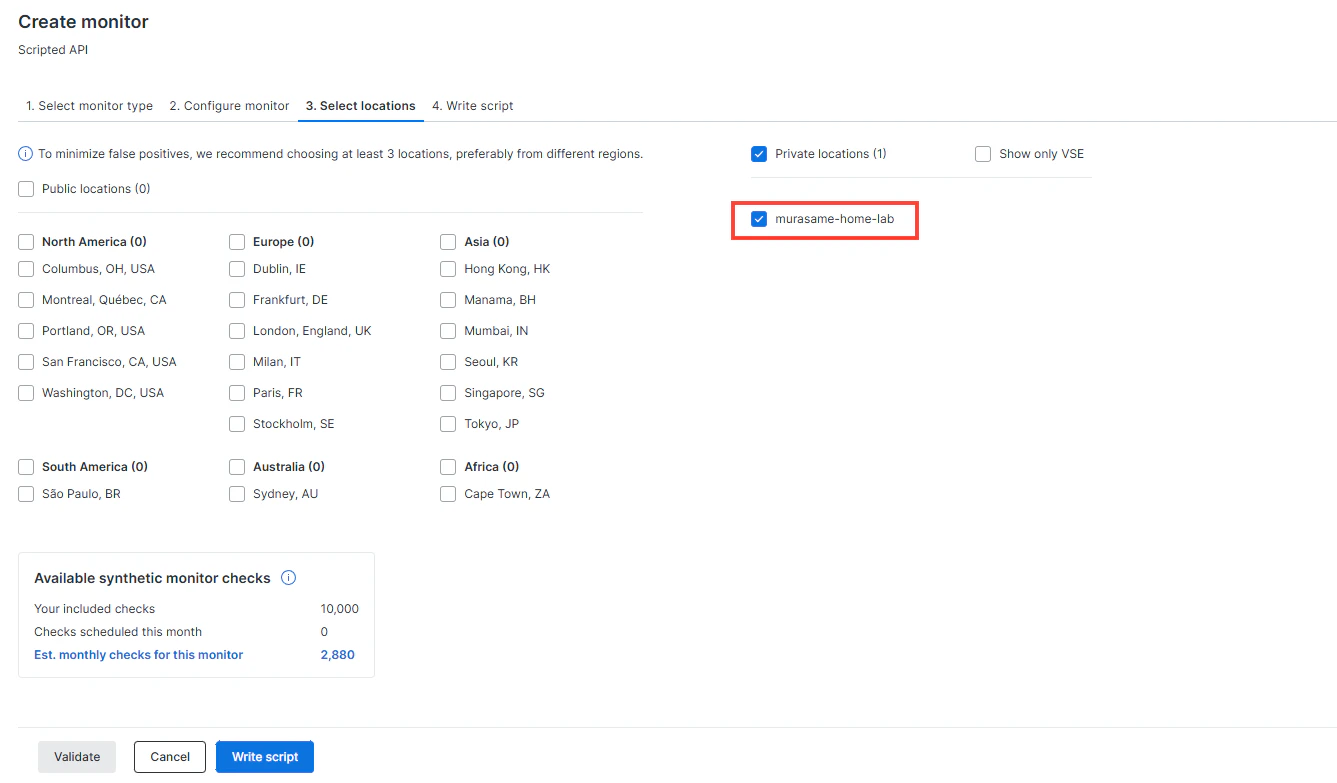Image resolution: width=1337 pixels, height=783 pixels.
Task: Cancel monitor creation
Action: [170, 757]
